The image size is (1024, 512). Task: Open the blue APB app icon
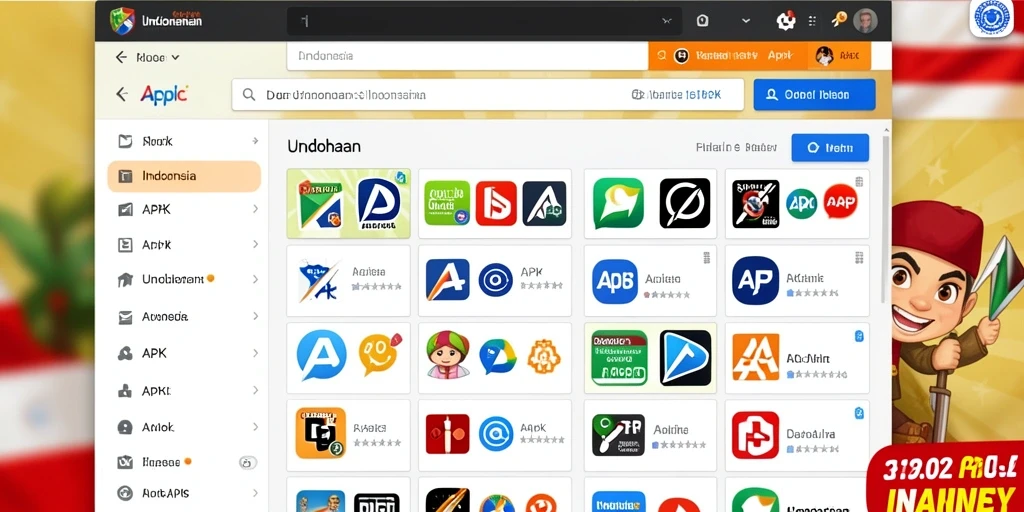[615, 281]
